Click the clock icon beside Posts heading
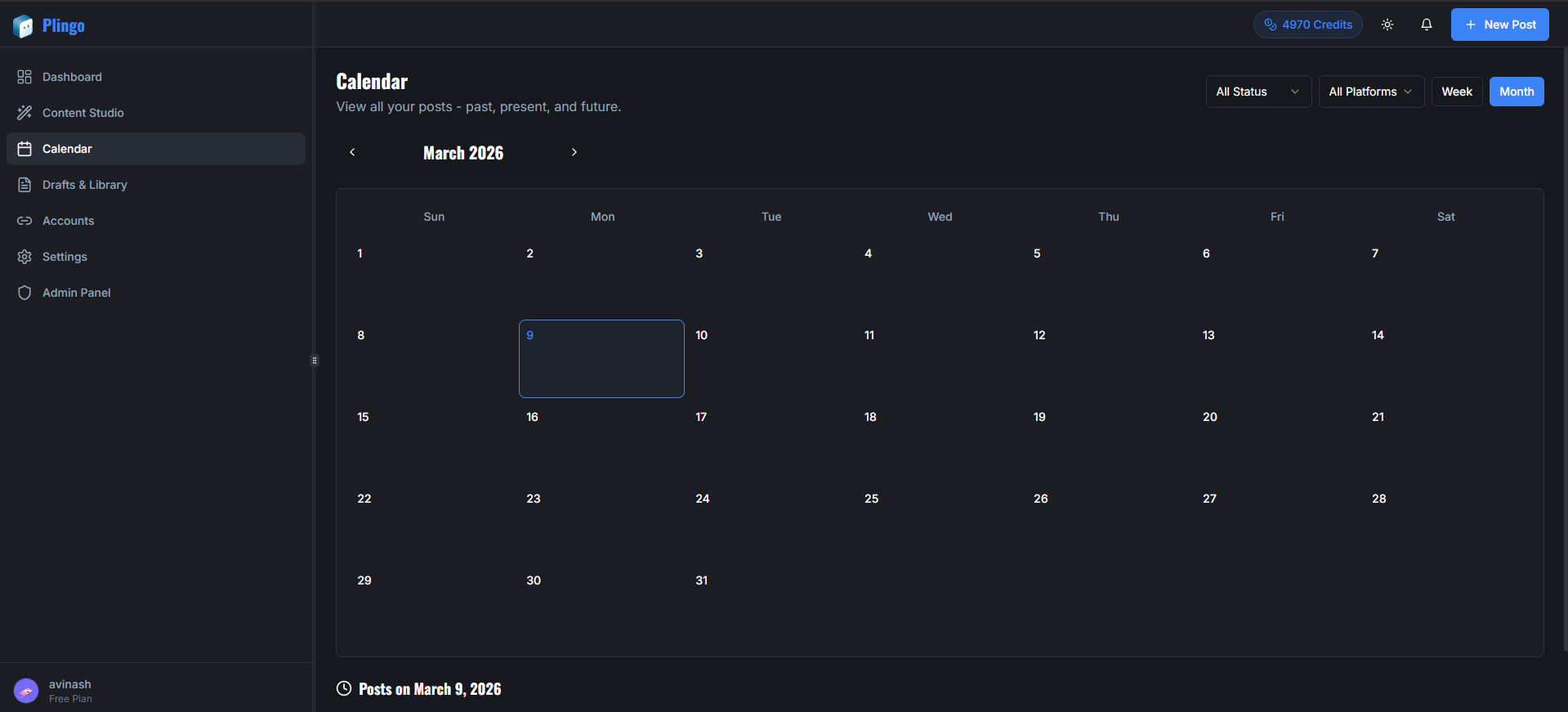 [x=344, y=688]
